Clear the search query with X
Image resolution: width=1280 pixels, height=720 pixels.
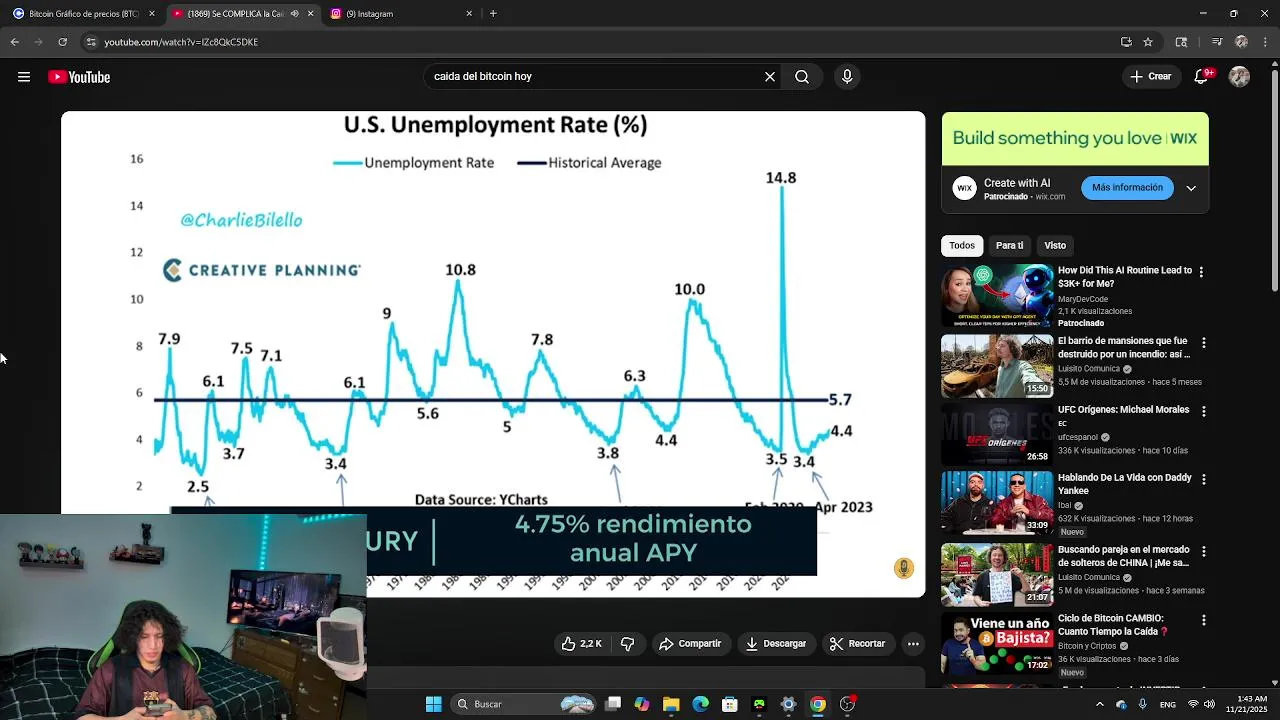(x=770, y=76)
